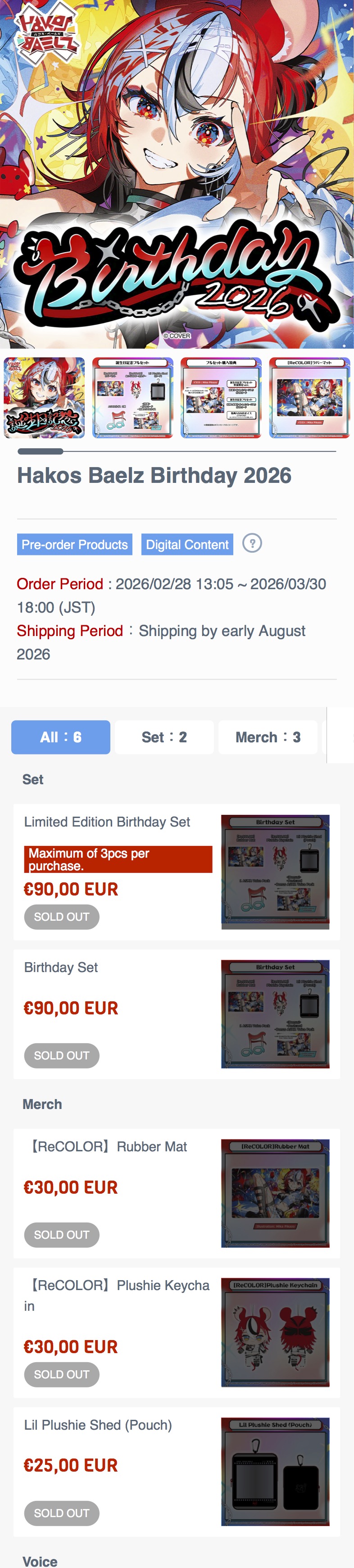Click the Pre-order Products tag
The width and height of the screenshot is (354, 1568).
pos(75,544)
